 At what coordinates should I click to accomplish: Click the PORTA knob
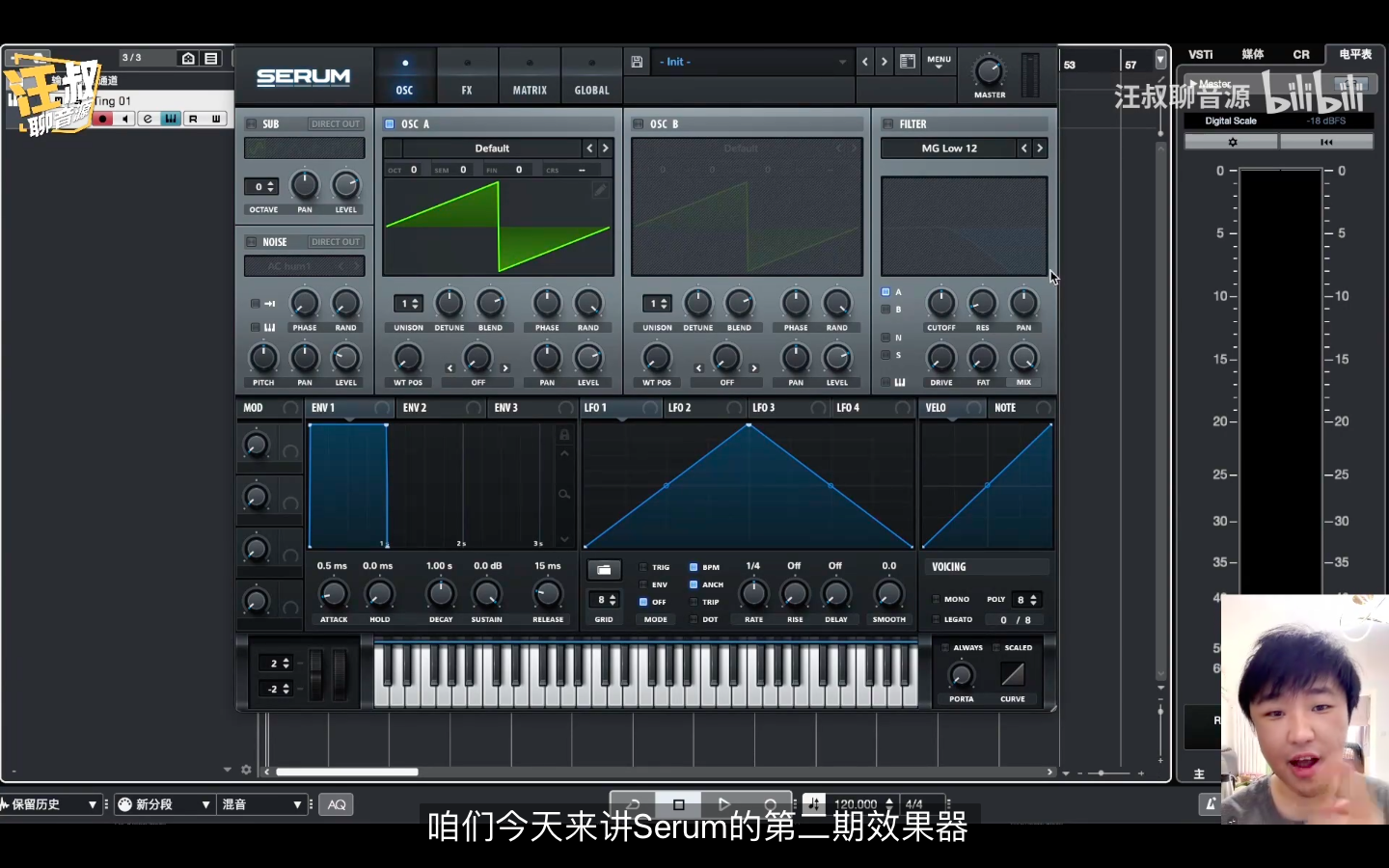coord(962,675)
